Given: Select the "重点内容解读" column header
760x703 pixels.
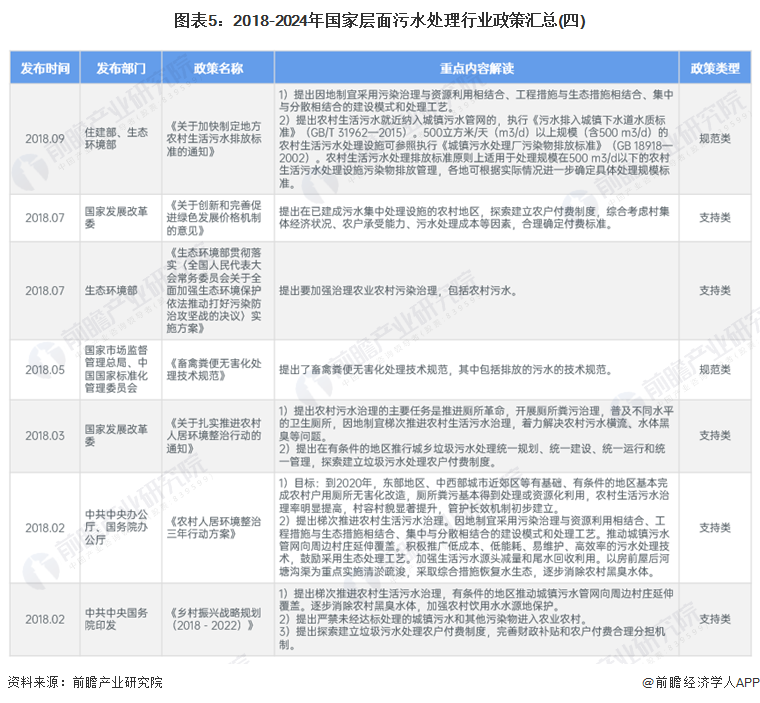Looking at the screenshot, I should (x=476, y=68).
